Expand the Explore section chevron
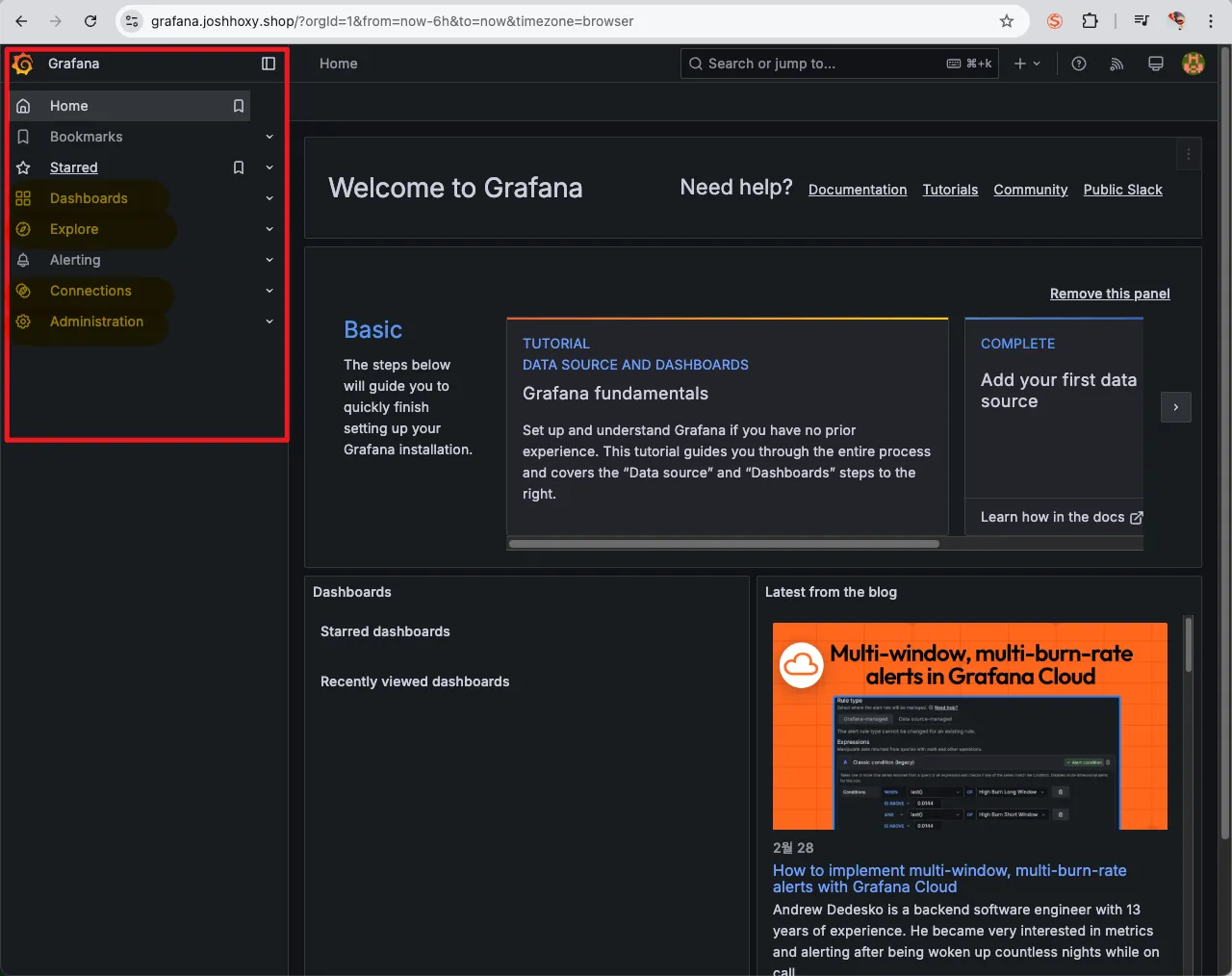Screen dimensions: 1232x976 click(x=269, y=229)
